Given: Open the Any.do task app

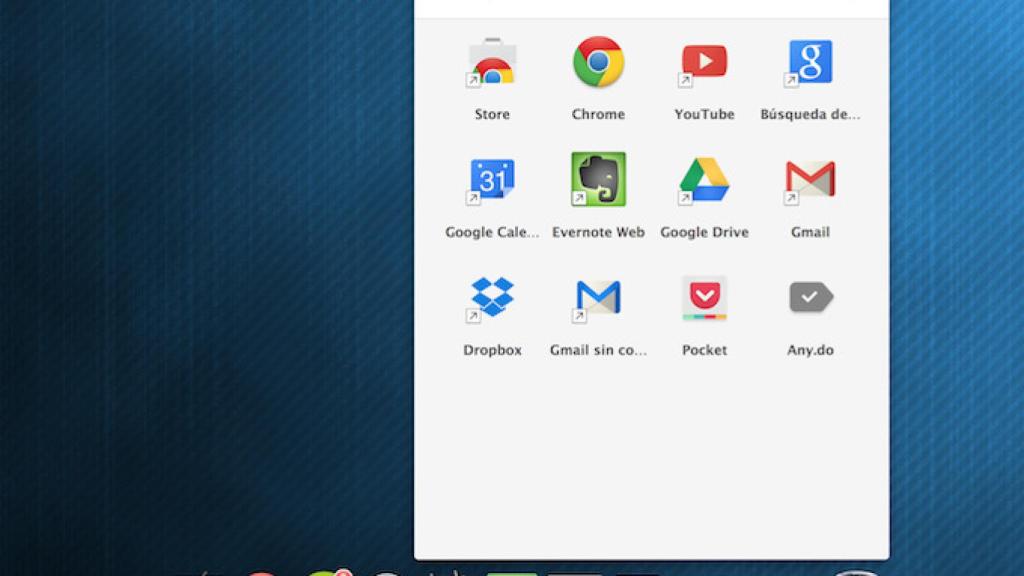Looking at the screenshot, I should click(x=810, y=297).
